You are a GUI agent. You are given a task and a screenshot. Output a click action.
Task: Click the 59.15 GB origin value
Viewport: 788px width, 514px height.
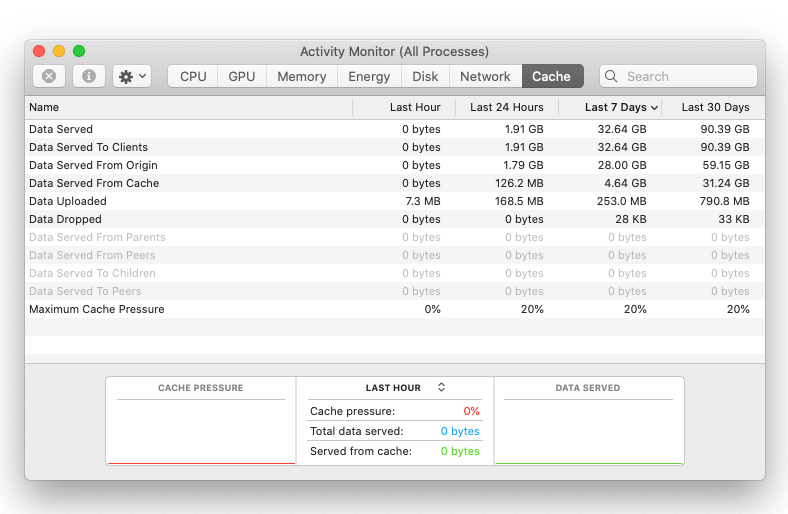pyautogui.click(x=726, y=165)
